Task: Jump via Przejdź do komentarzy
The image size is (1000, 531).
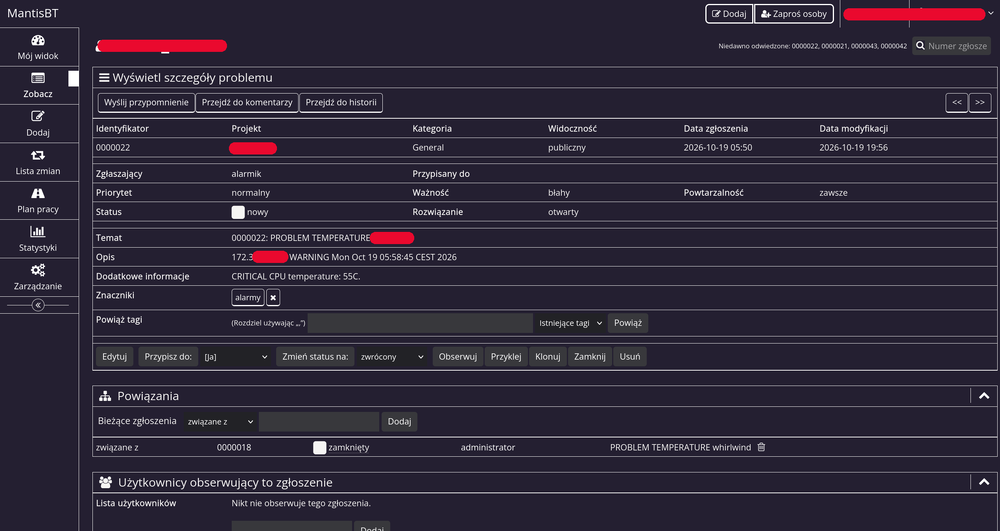Action: [x=247, y=103]
